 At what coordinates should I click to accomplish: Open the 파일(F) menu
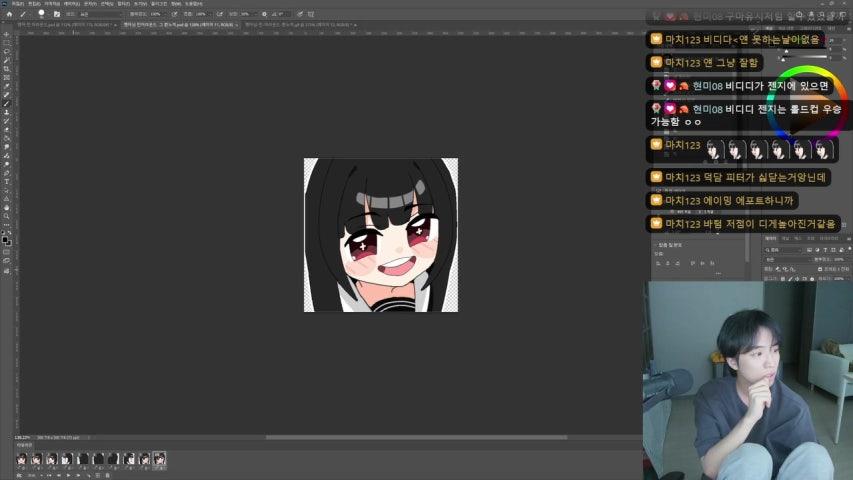(18, 4)
